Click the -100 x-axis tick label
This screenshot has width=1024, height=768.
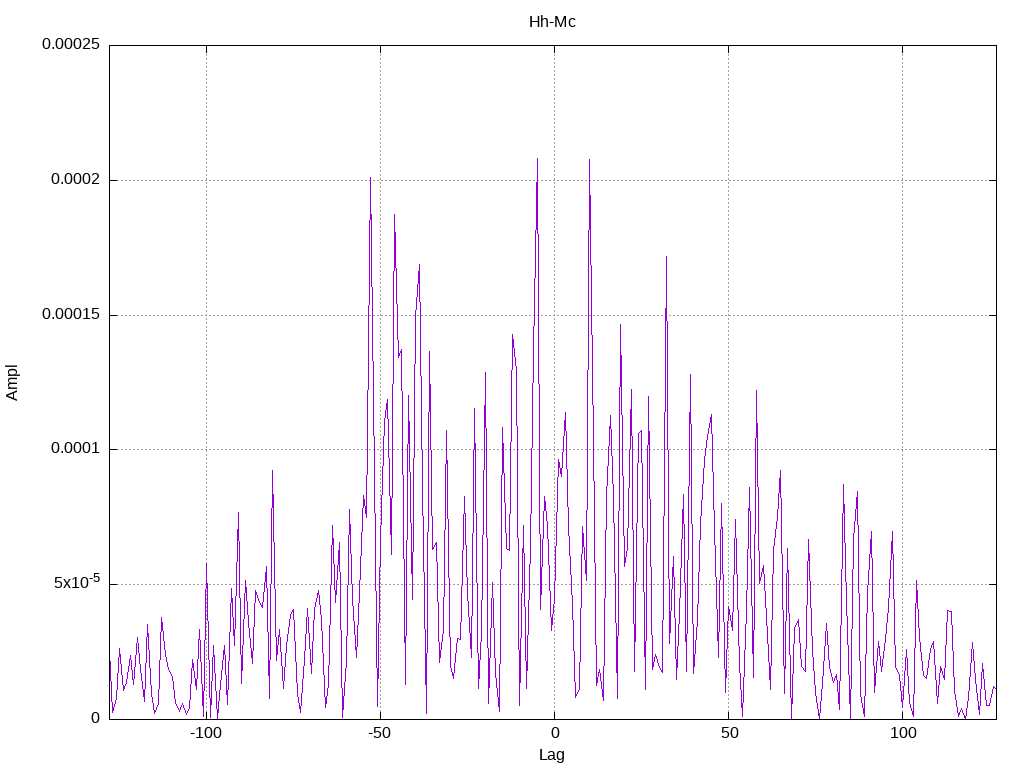click(206, 733)
